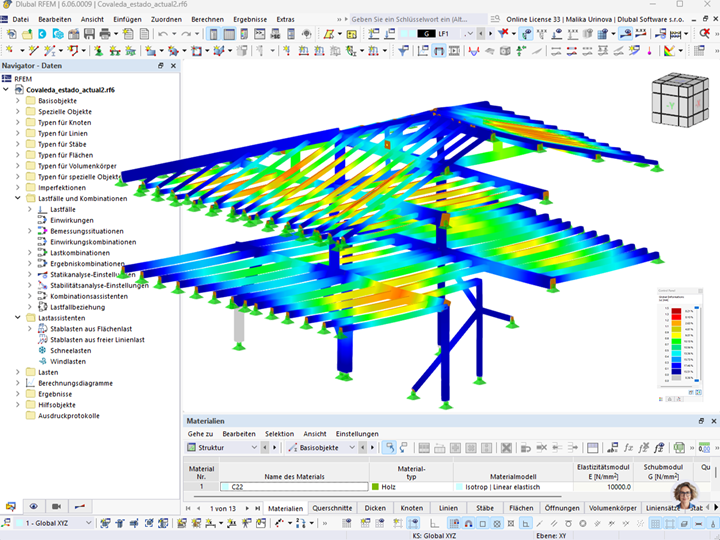This screenshot has width=720, height=540.
Task: Click the new surface tool icon
Action: [150, 51]
